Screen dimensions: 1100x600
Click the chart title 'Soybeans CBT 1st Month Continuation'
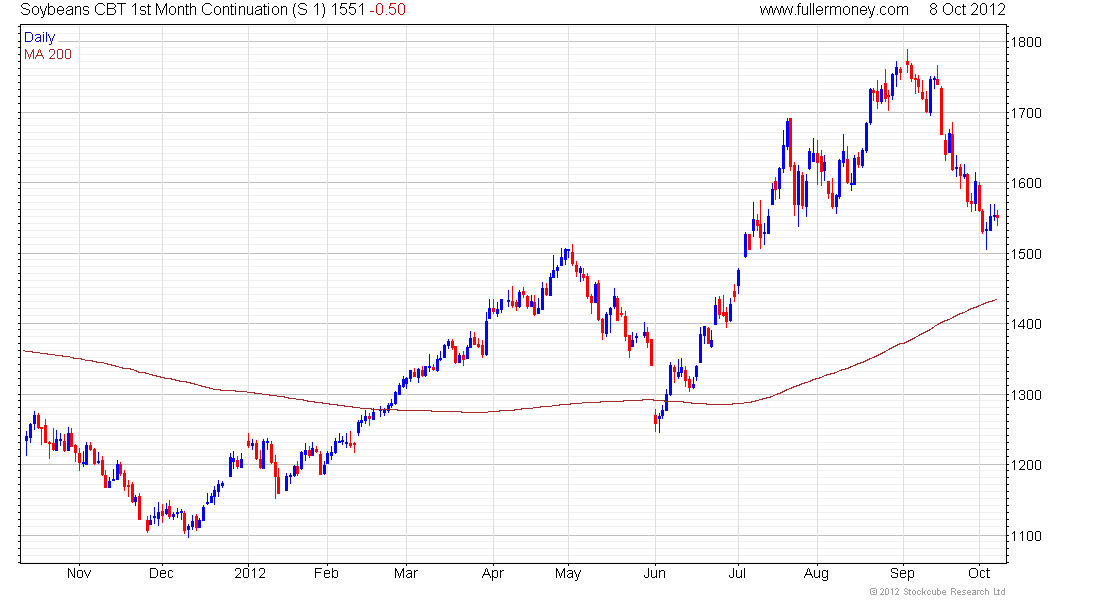tap(154, 10)
